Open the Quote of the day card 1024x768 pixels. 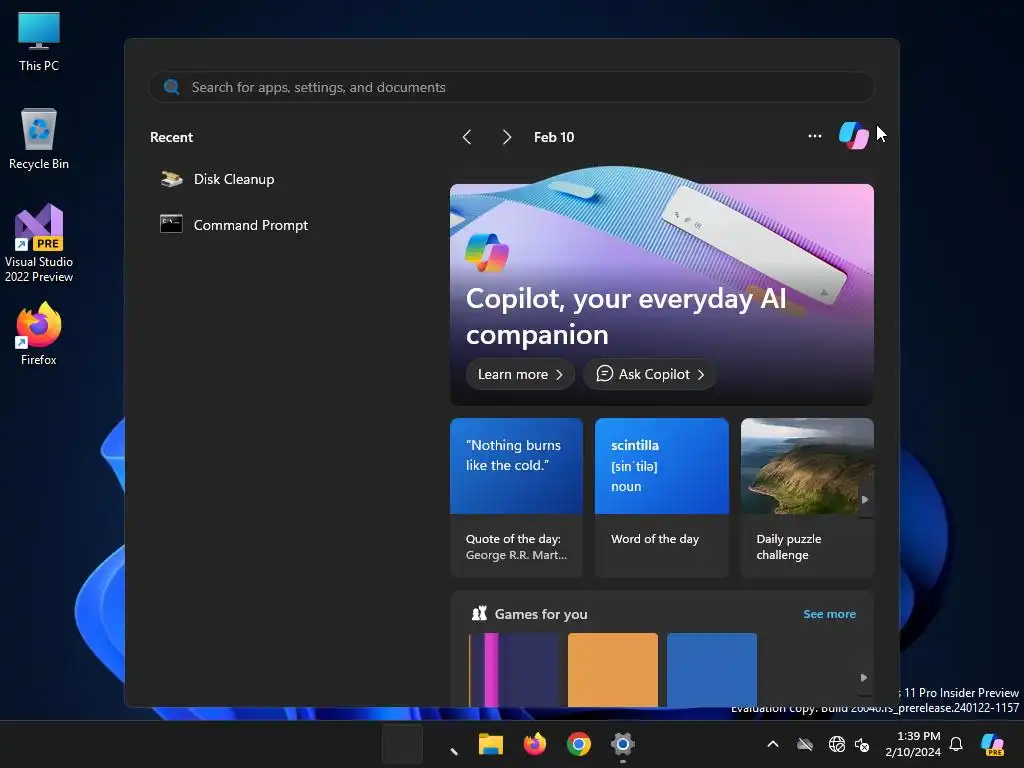pos(516,498)
